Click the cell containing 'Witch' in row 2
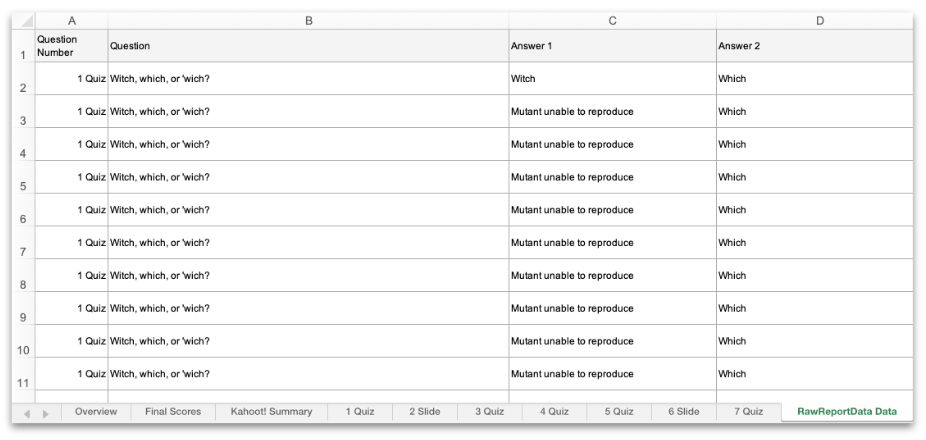The width and height of the screenshot is (926, 440). pos(612,79)
